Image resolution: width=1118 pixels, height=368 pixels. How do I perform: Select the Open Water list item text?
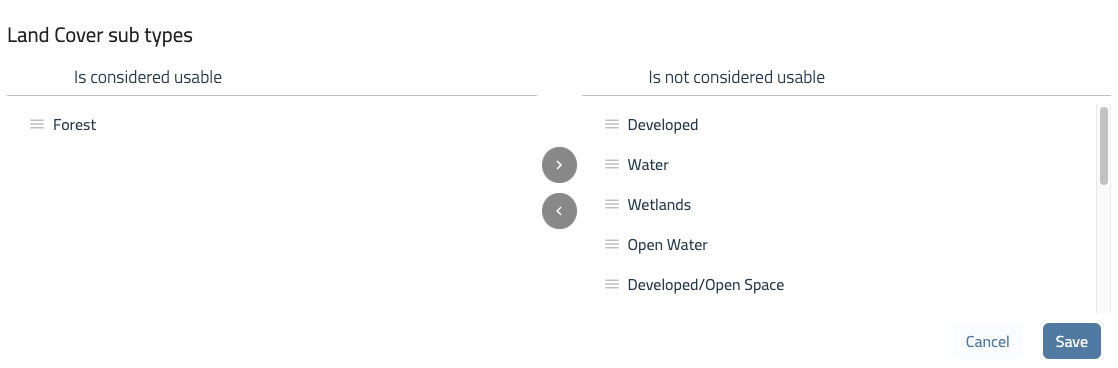click(667, 245)
